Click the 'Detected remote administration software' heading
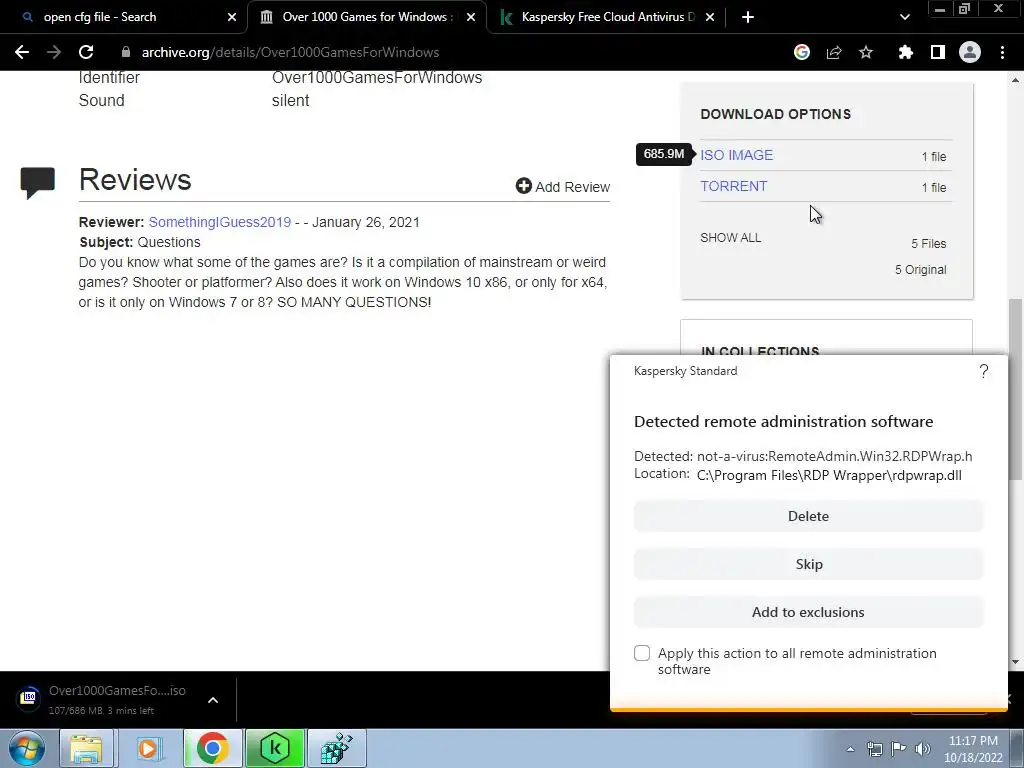Screen dimensions: 1024x768 click(783, 422)
